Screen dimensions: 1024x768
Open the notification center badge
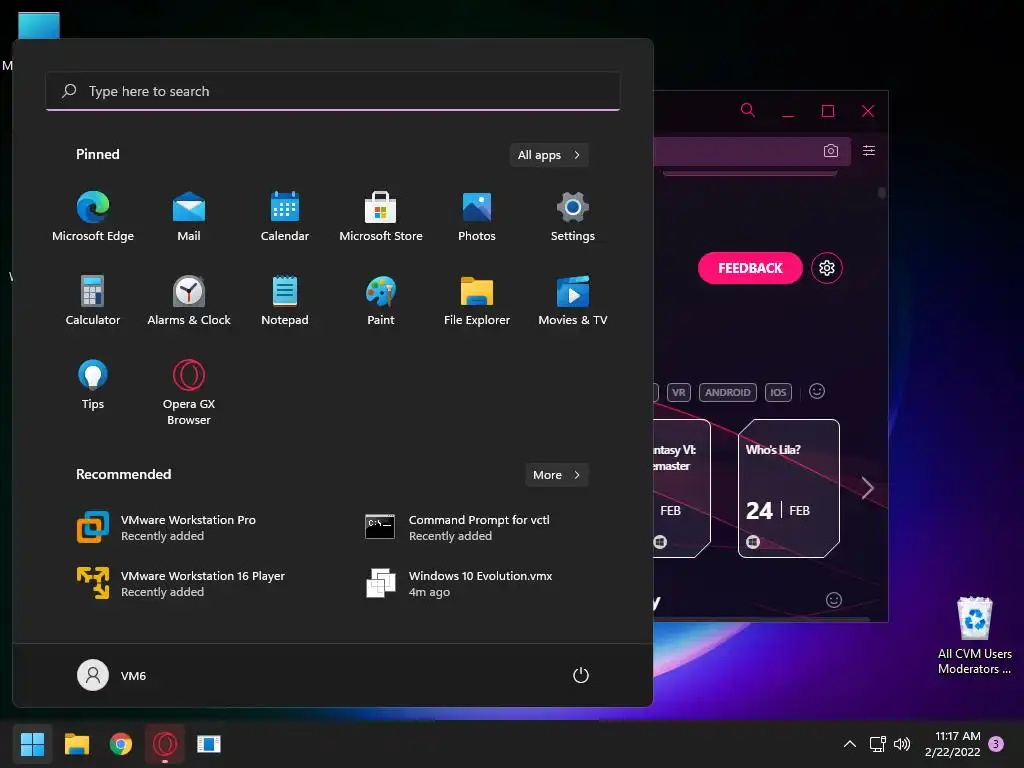coord(996,744)
